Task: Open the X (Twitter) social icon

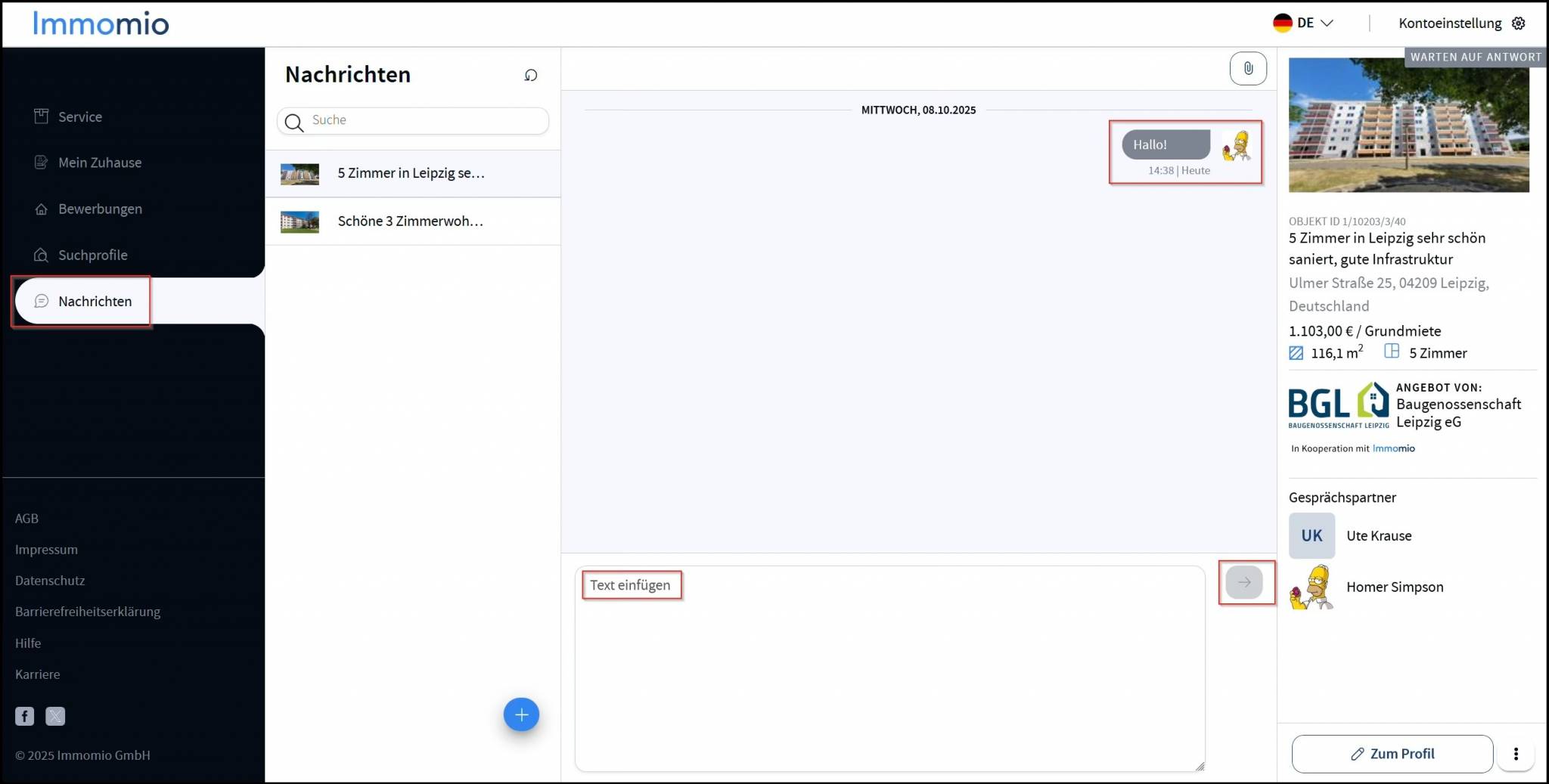Action: pyautogui.click(x=55, y=716)
